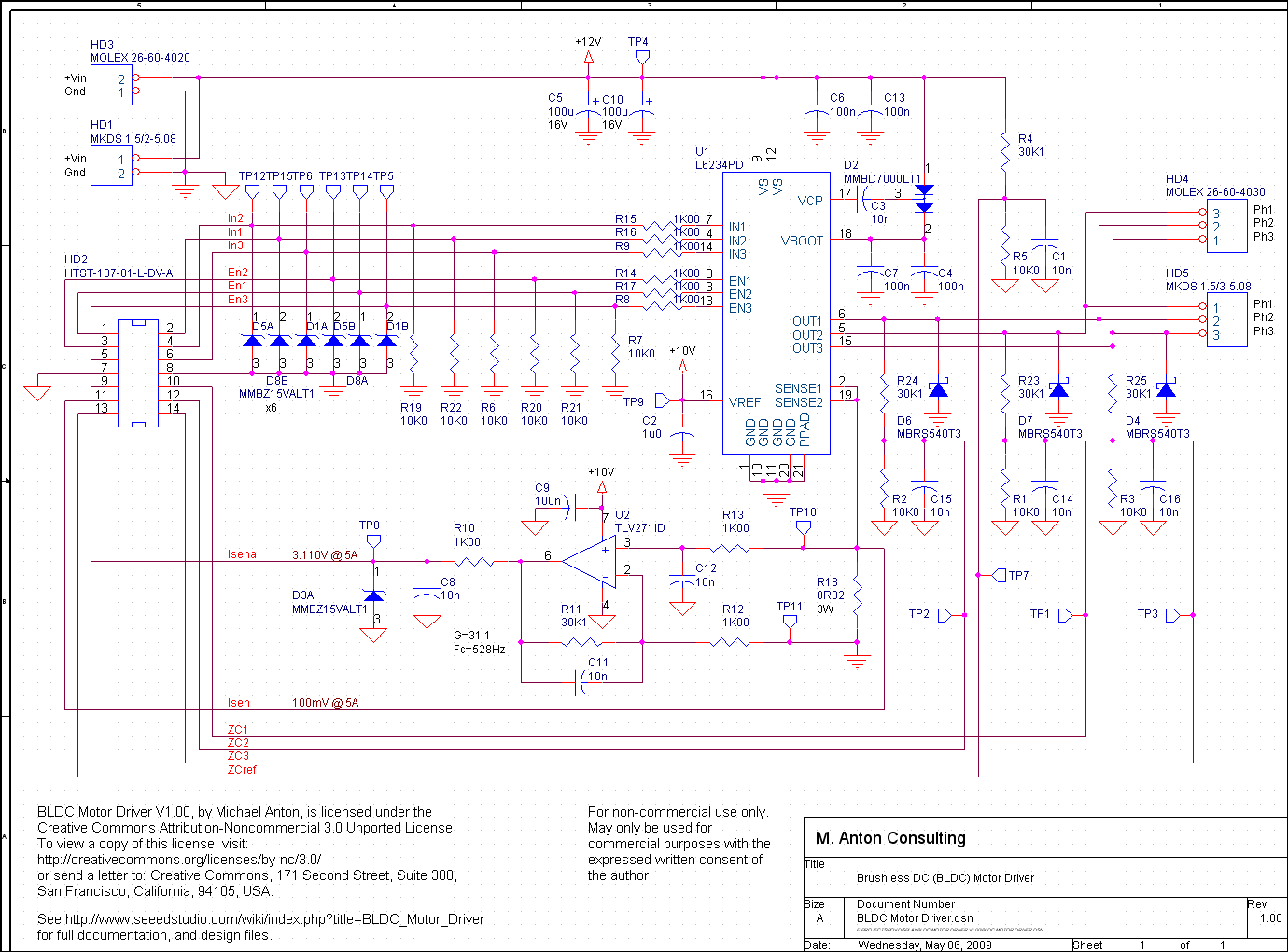1288x952 pixels.
Task: Click the C11 10n capacitor symbol
Action: [x=582, y=682]
